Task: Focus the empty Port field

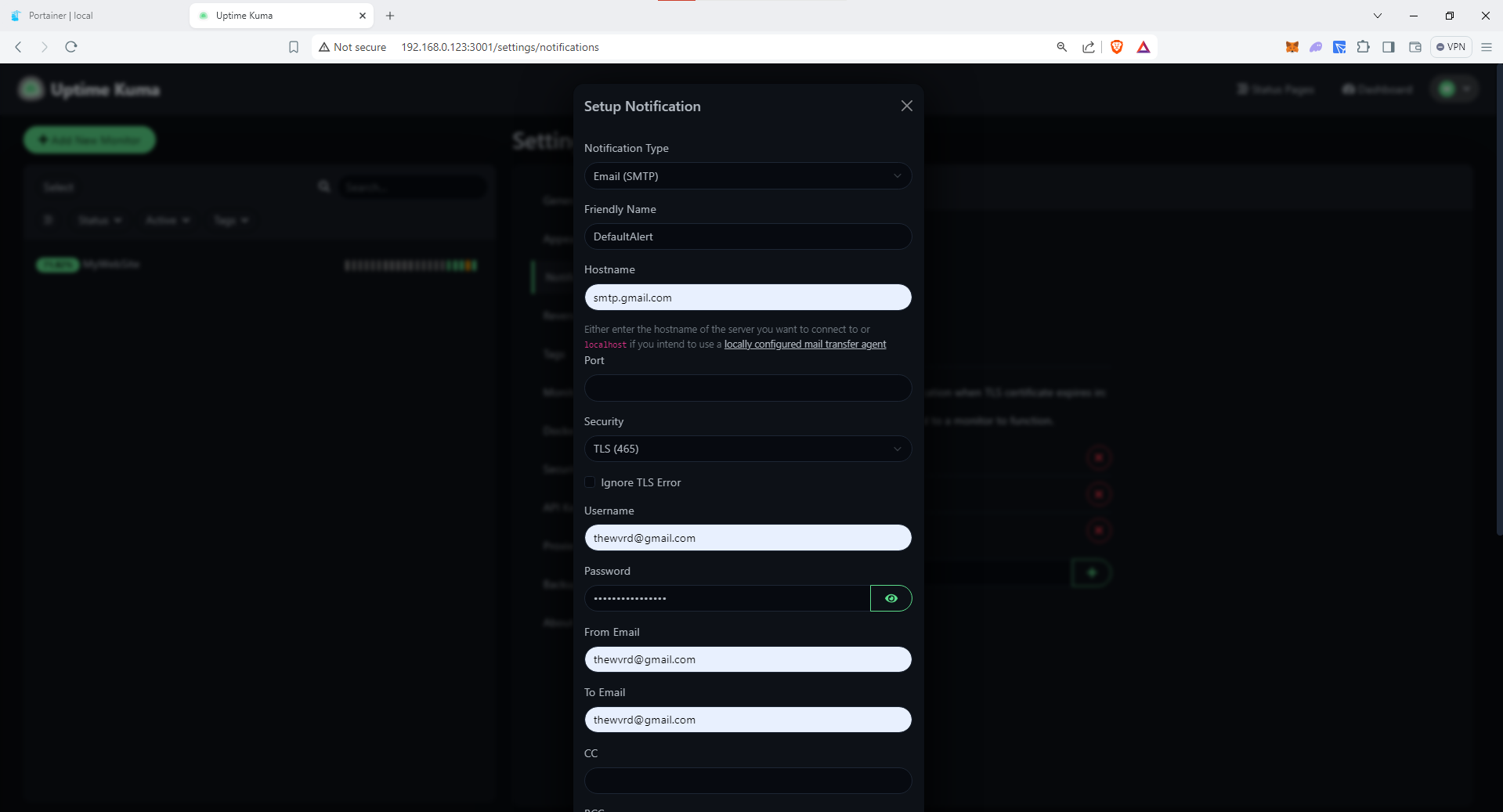Action: [748, 388]
